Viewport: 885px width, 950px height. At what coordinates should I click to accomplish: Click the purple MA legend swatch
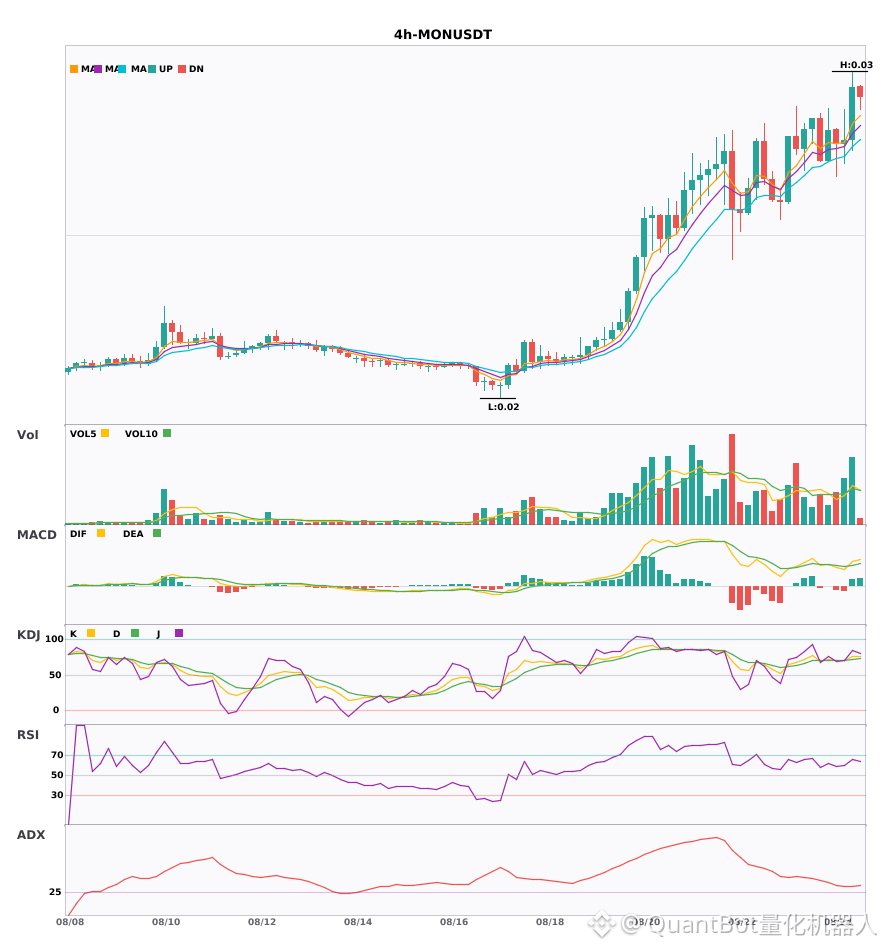click(x=98, y=69)
